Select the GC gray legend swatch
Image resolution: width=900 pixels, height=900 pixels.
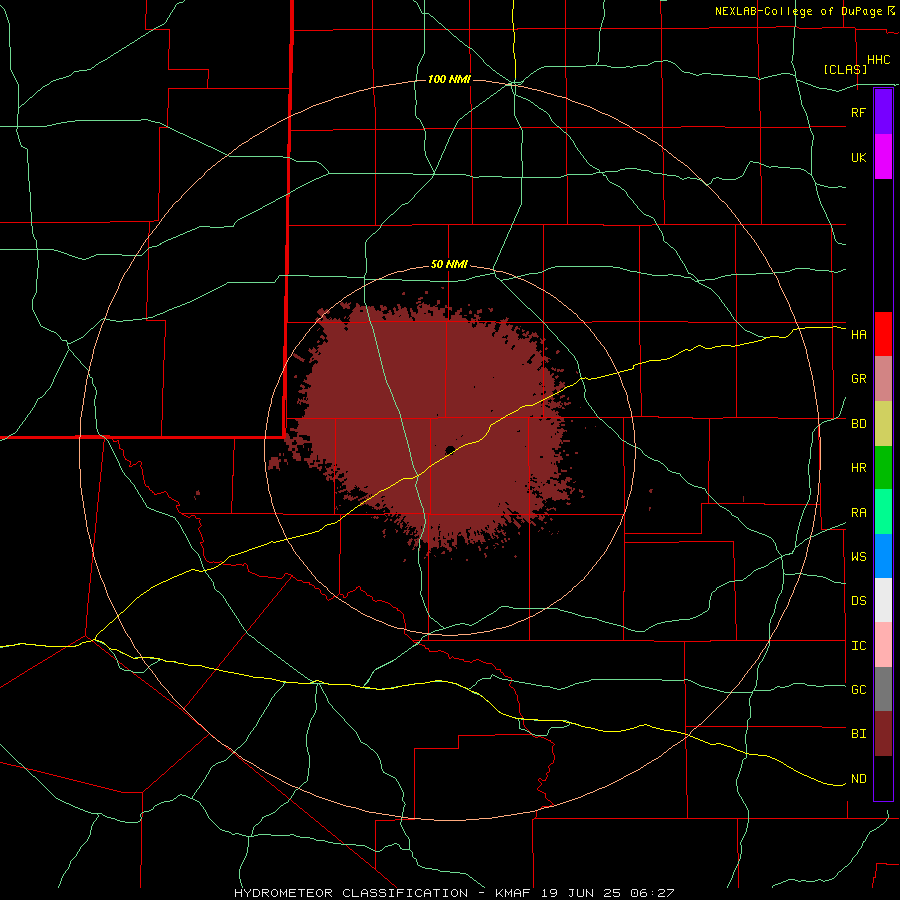click(x=883, y=689)
